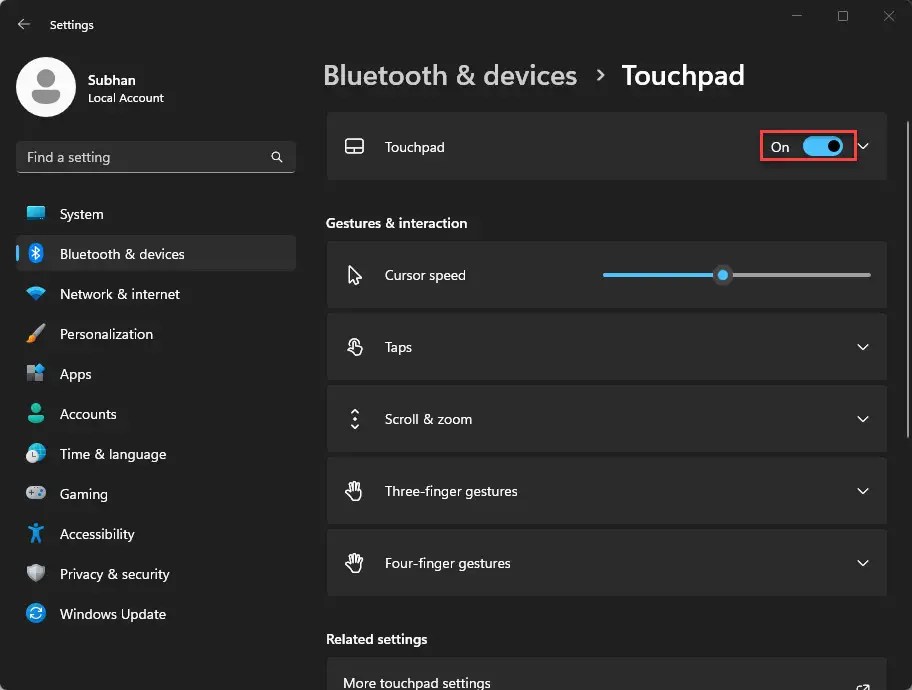The width and height of the screenshot is (912, 690).
Task: Expand Three-finger gestures options
Action: click(605, 491)
